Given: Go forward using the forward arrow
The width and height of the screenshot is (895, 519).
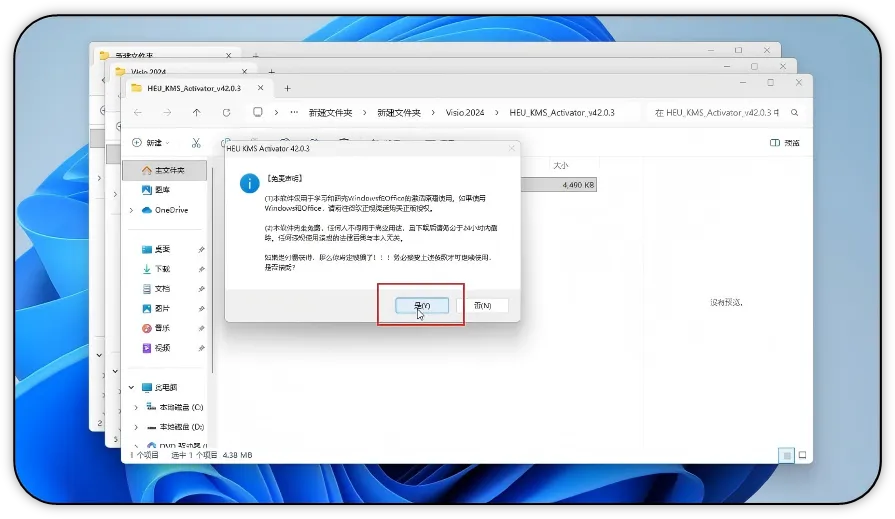Looking at the screenshot, I should click(x=167, y=112).
